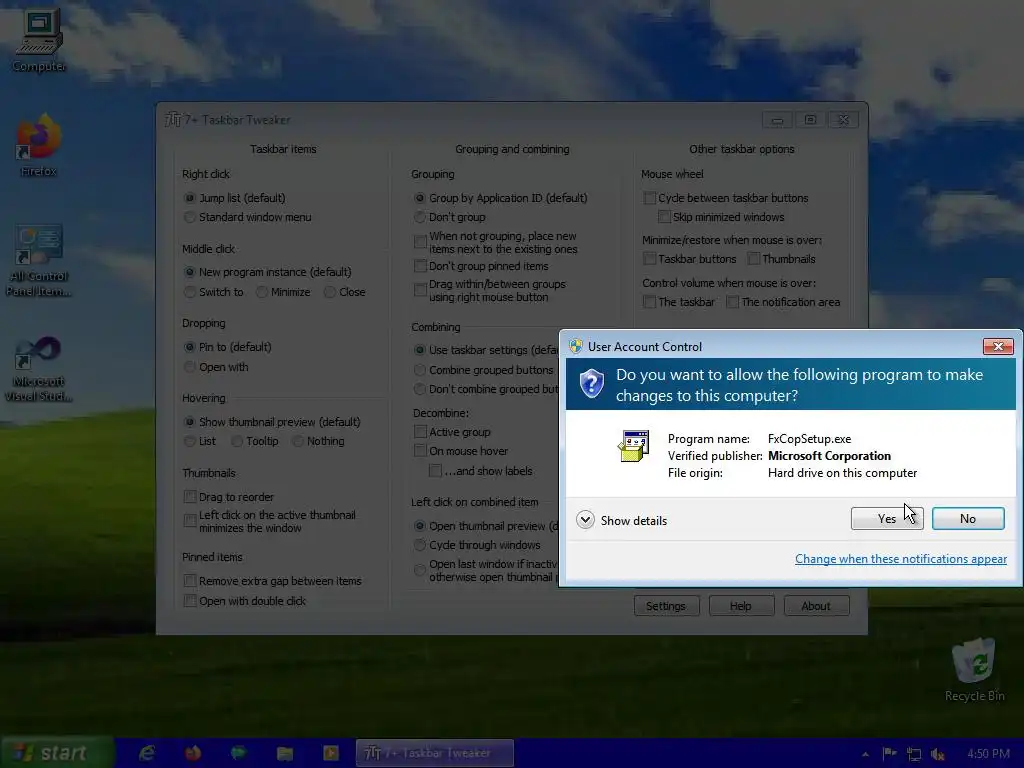Click Yes in User Account Control
Viewport: 1024px width, 768px height.
(x=887, y=519)
